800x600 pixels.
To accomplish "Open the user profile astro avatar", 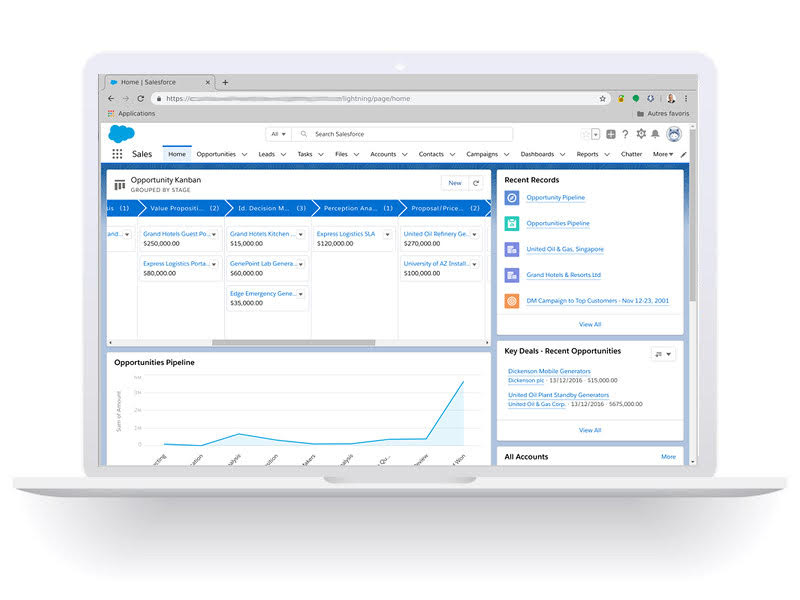I will coord(674,134).
